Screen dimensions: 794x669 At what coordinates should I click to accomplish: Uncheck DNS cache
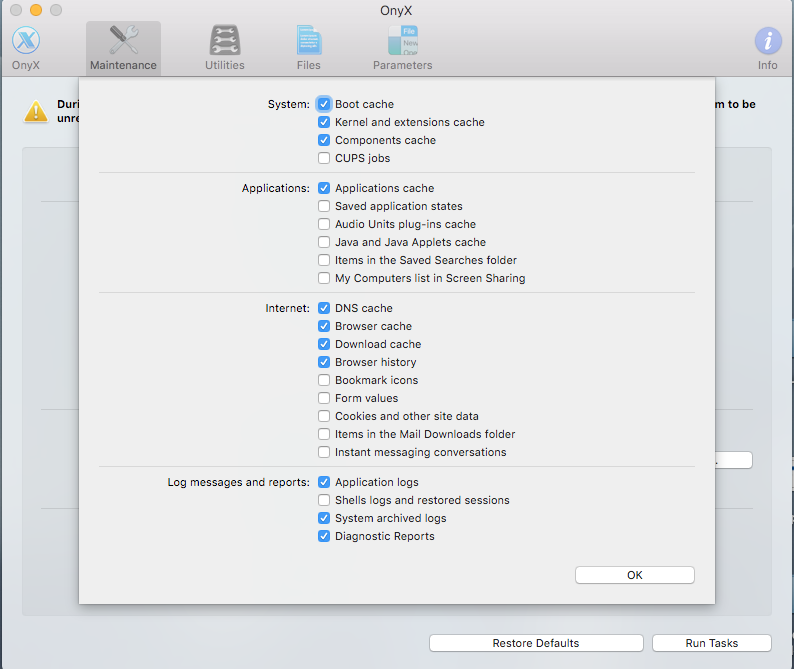click(x=324, y=308)
